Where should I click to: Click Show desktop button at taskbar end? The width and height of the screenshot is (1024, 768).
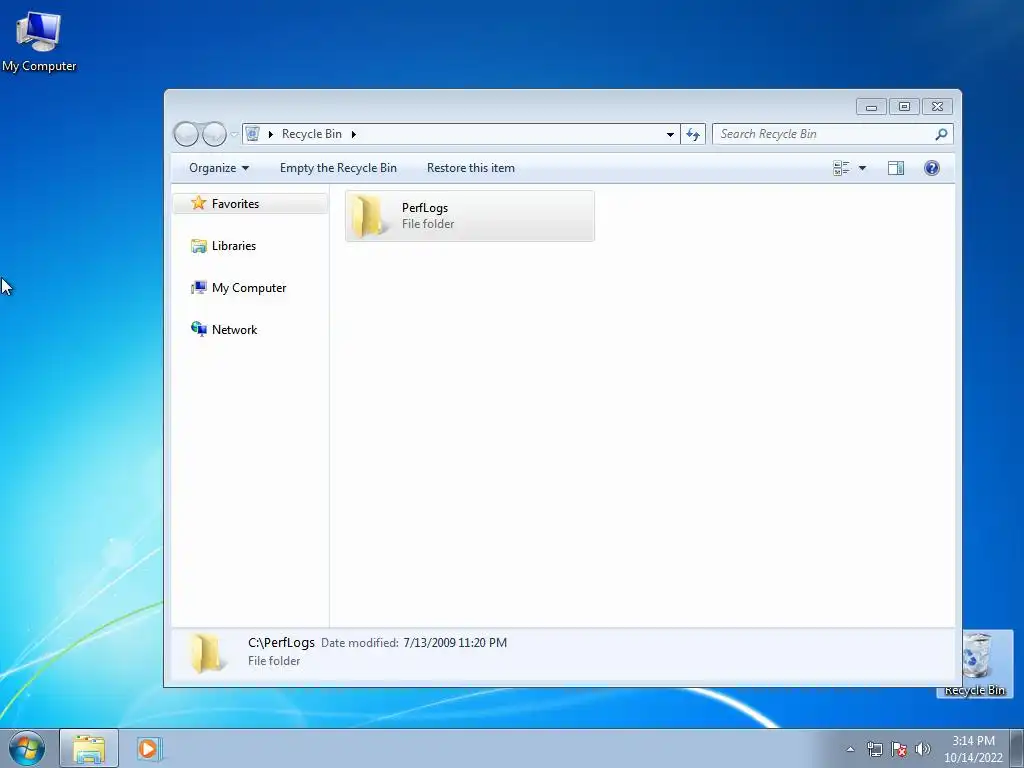tap(1017, 748)
